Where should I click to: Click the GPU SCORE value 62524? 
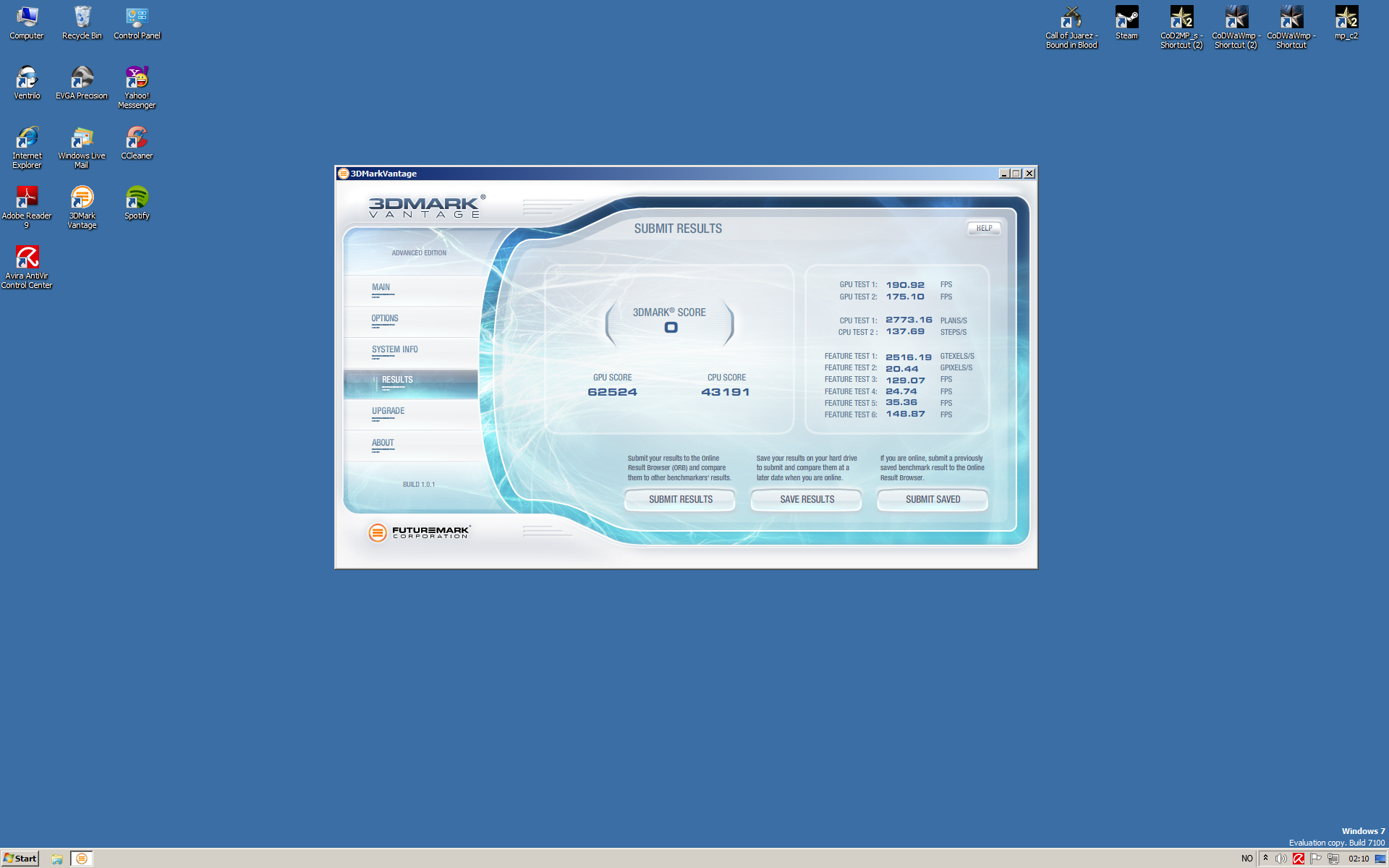click(612, 392)
